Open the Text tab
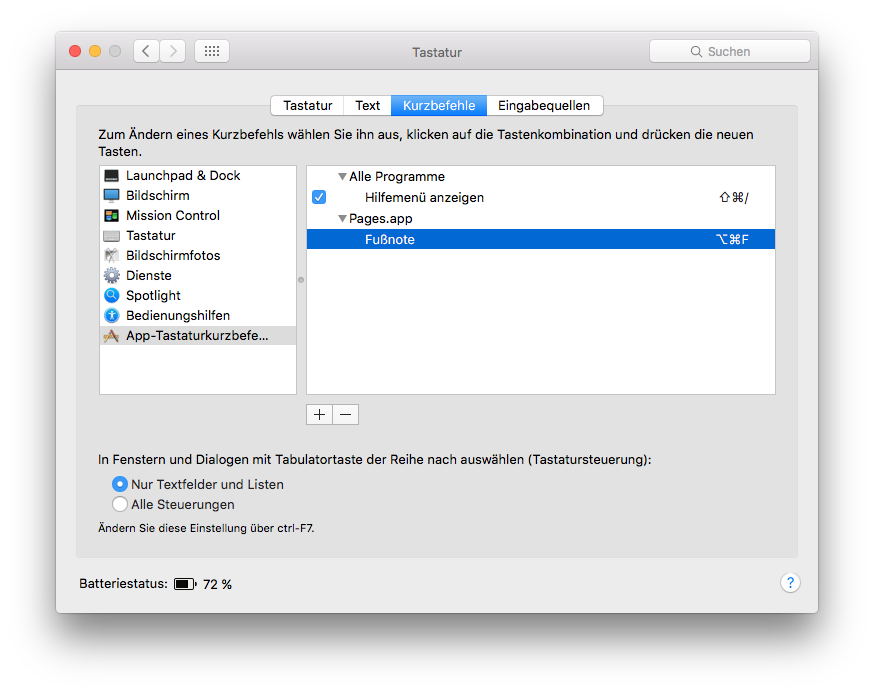The height and width of the screenshot is (693, 874). 367,105
